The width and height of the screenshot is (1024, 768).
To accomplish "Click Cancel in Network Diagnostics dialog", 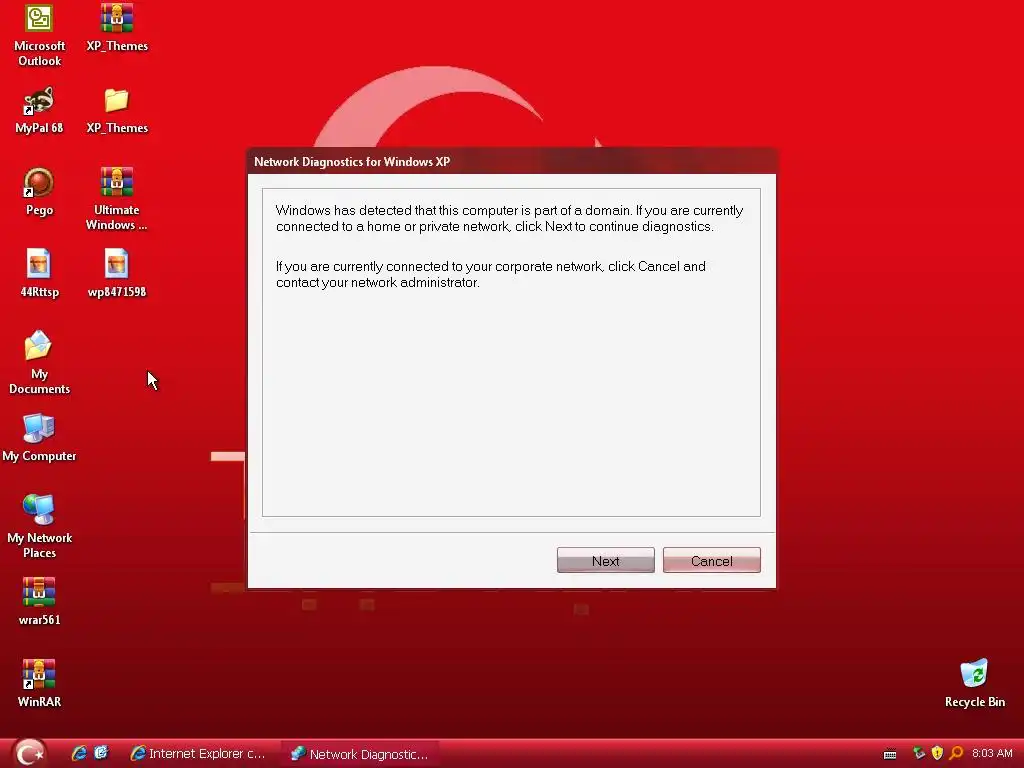I will pyautogui.click(x=712, y=560).
